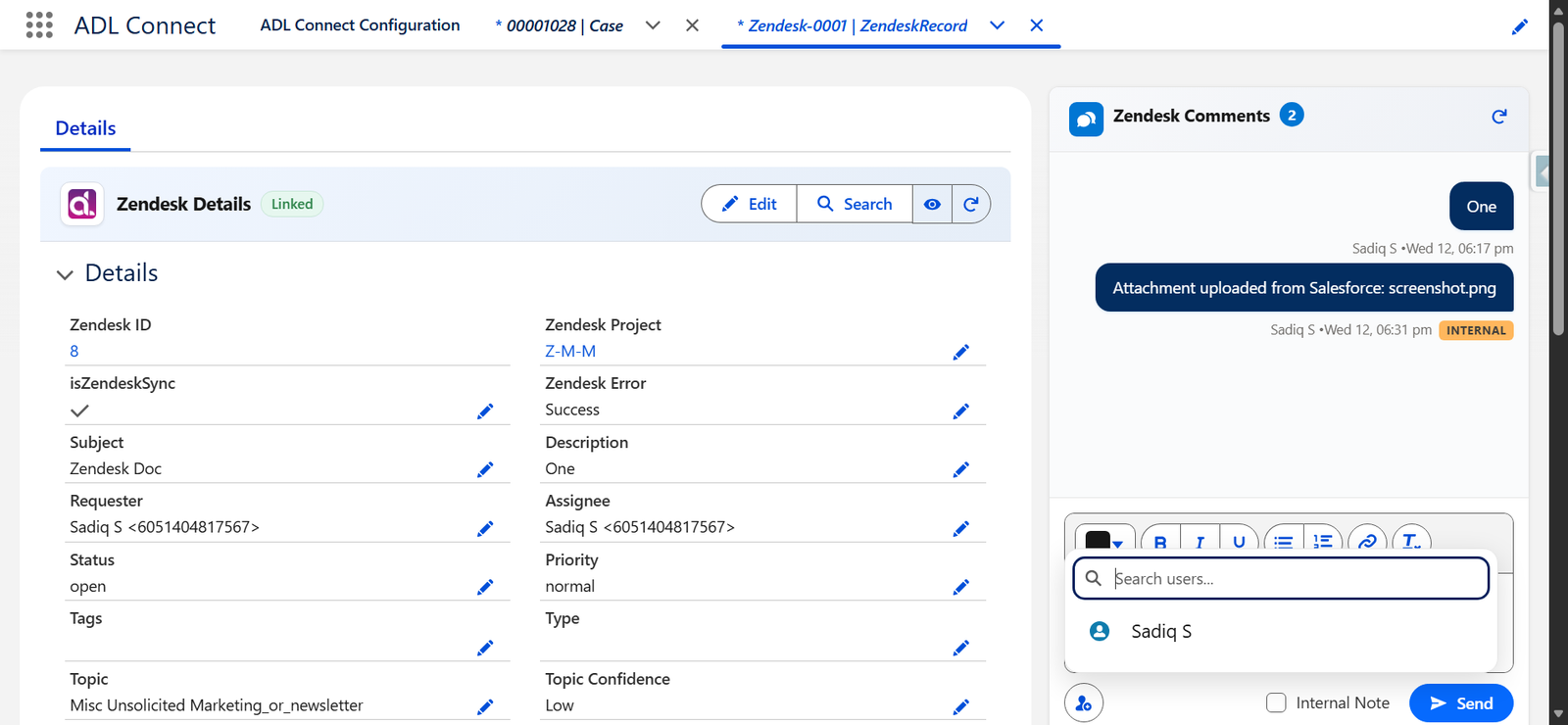
Task: Click the ADL logo in Zendesk Details
Action: (x=82, y=204)
